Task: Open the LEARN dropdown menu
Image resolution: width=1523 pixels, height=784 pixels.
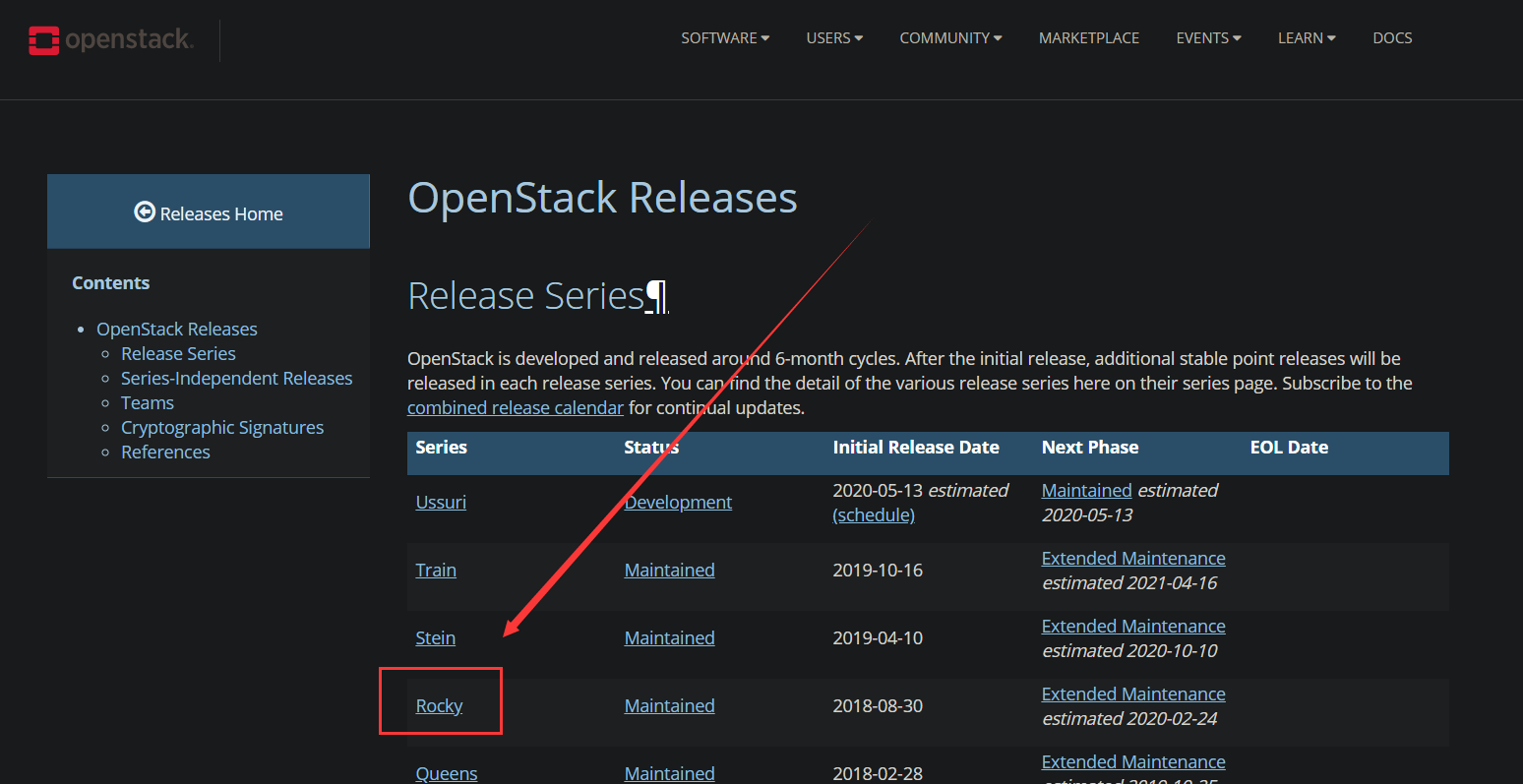Action: click(1307, 38)
